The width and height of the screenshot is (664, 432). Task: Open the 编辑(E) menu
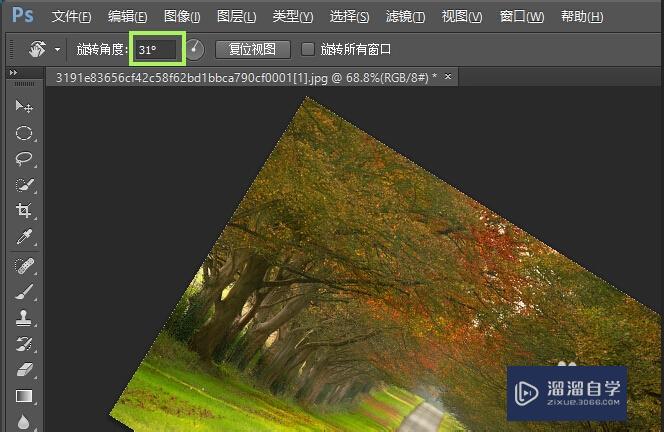click(x=127, y=17)
